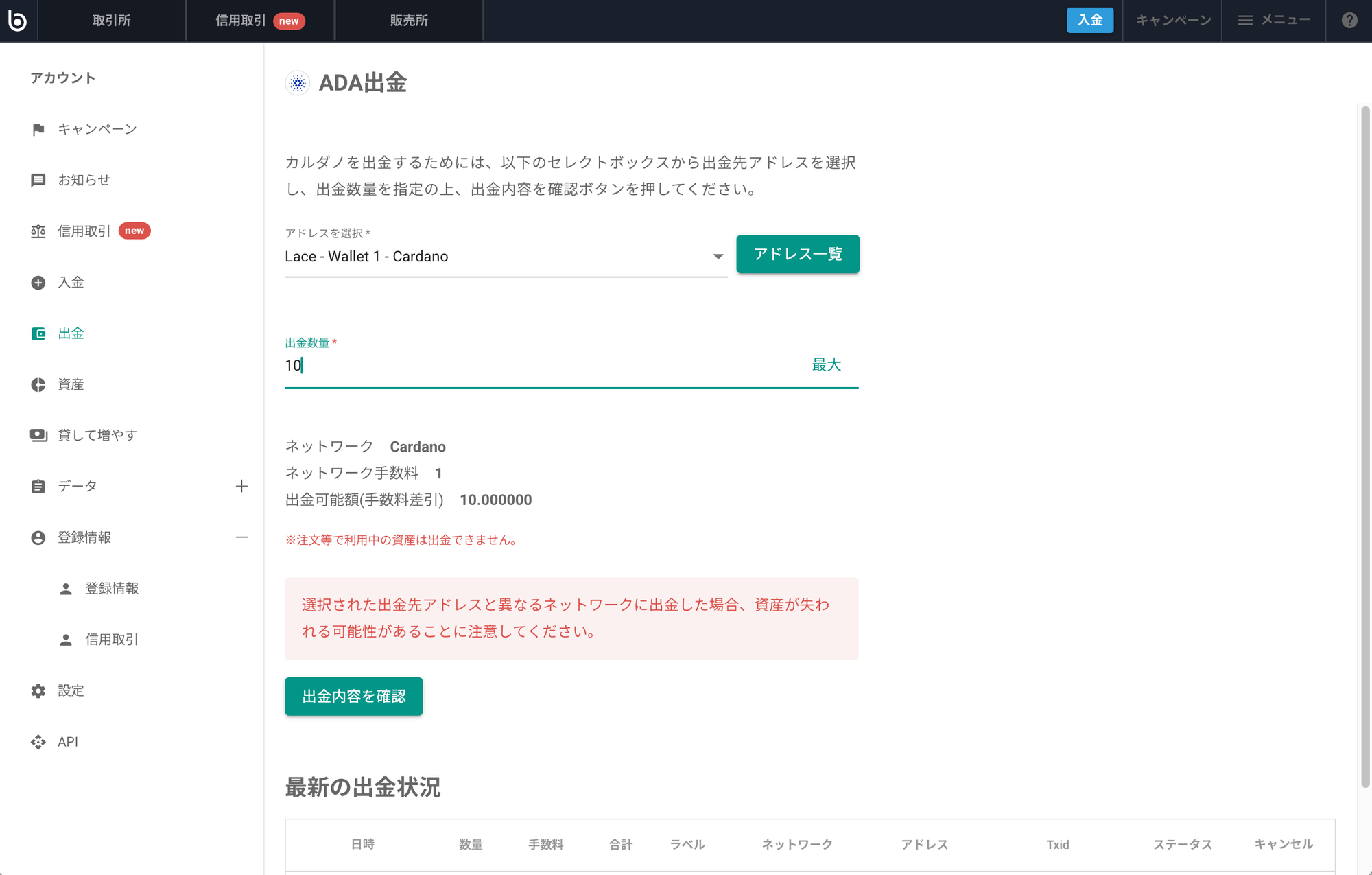Click the bitbank logo icon

[17, 21]
